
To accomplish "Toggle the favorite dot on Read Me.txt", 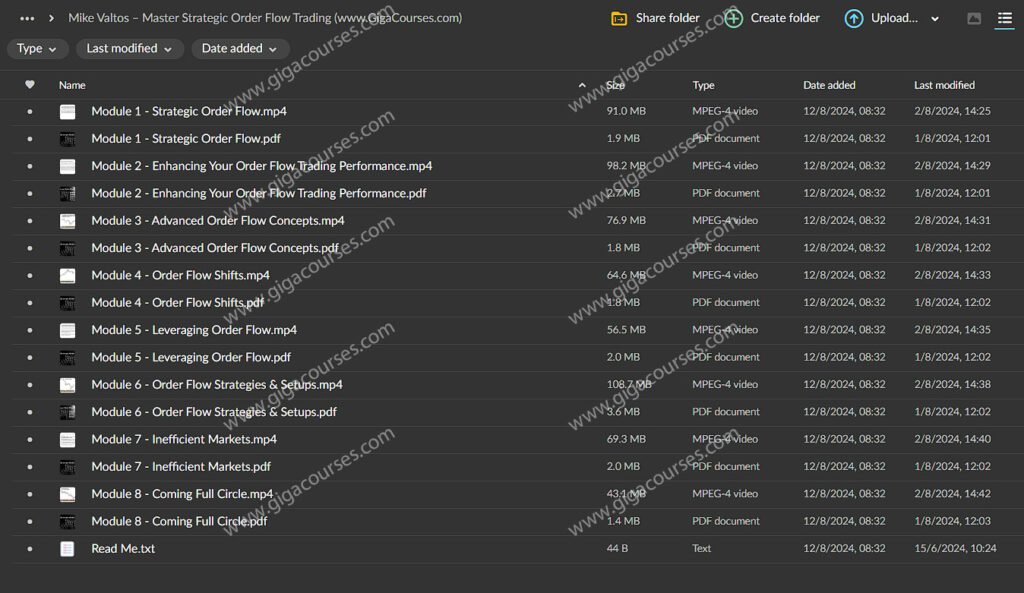I will click(x=29, y=548).
